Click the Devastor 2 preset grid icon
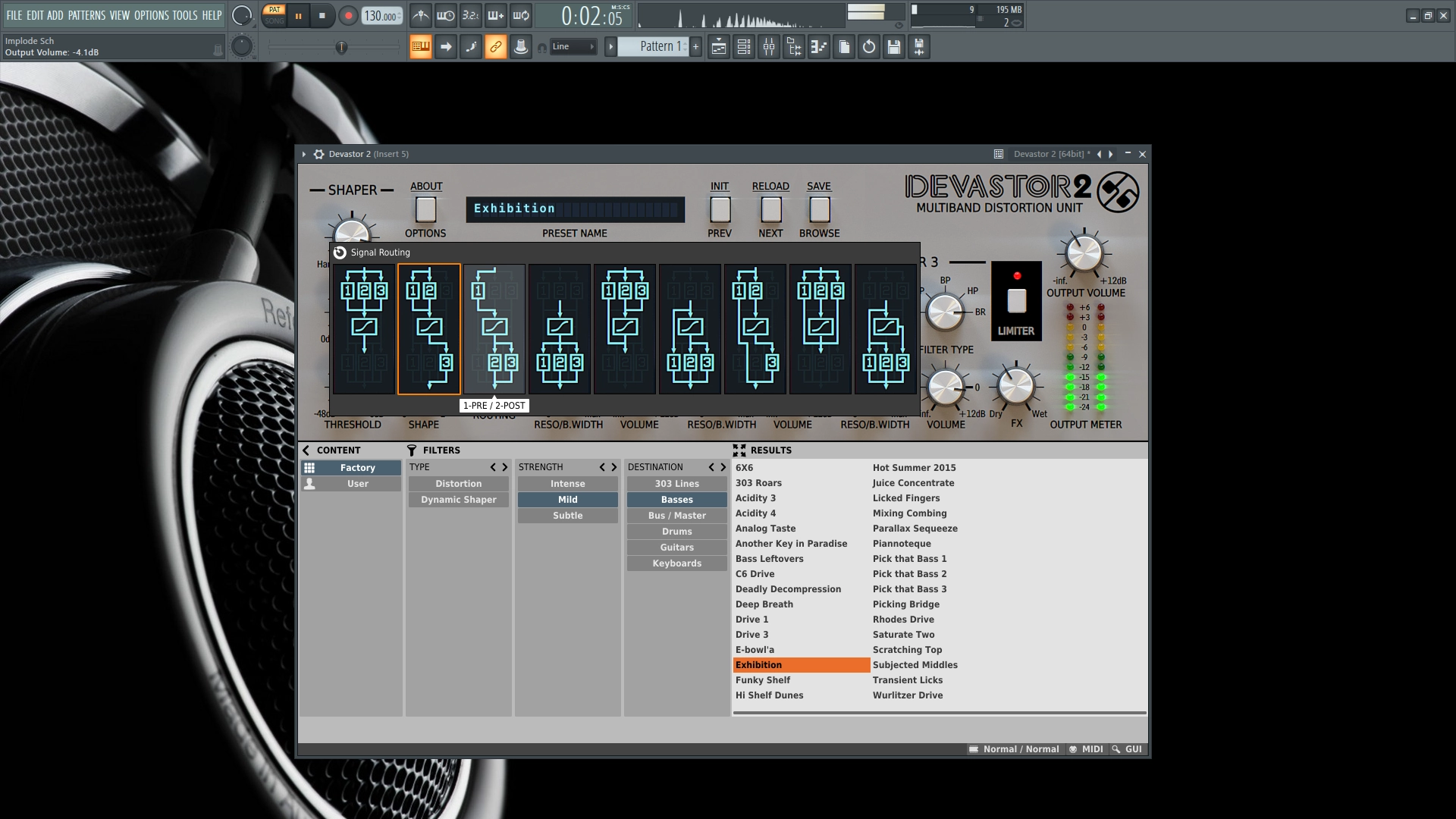 tap(999, 154)
